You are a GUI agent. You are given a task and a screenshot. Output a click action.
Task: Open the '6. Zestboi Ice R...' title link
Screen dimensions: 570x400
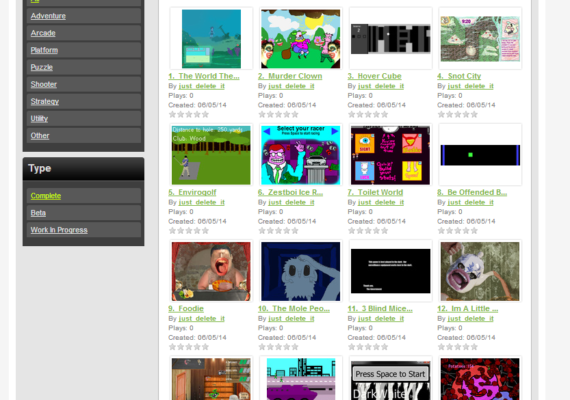click(290, 192)
